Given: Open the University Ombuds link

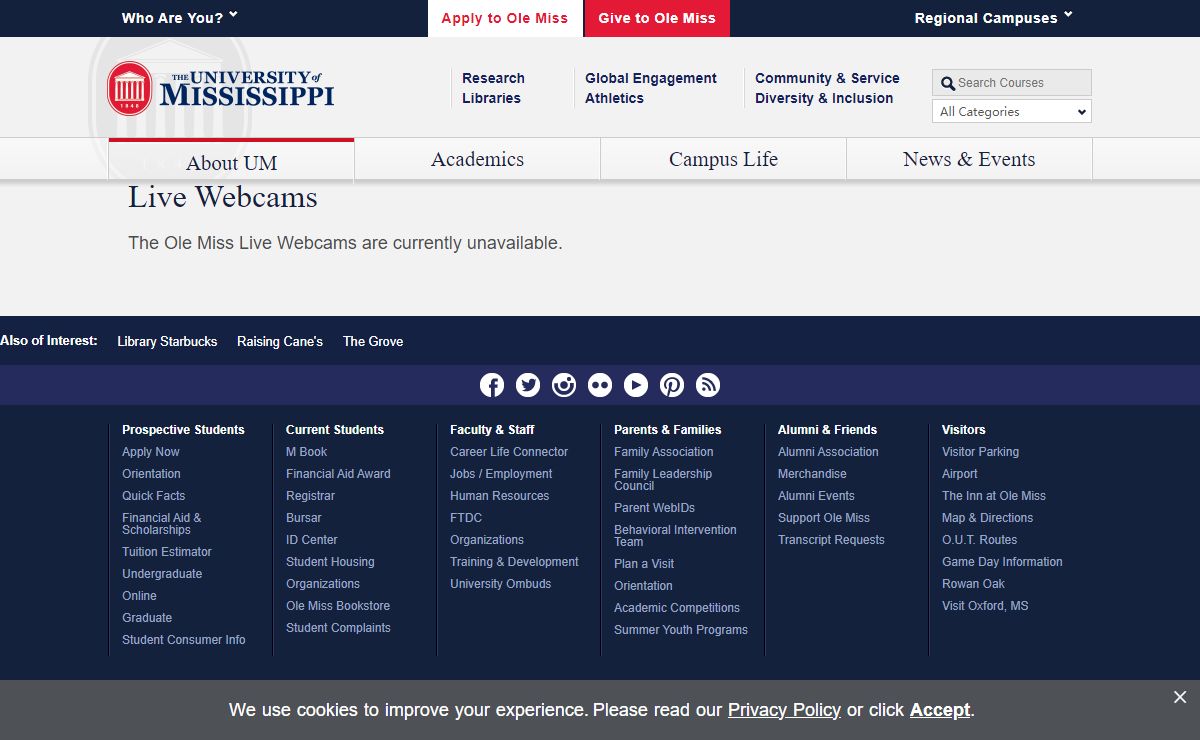Looking at the screenshot, I should coord(500,584).
